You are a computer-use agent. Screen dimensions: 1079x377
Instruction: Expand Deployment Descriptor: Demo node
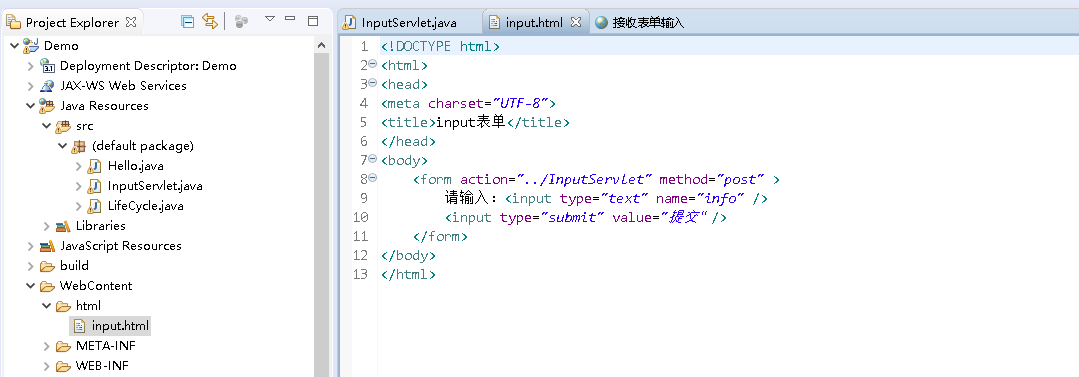coord(31,66)
